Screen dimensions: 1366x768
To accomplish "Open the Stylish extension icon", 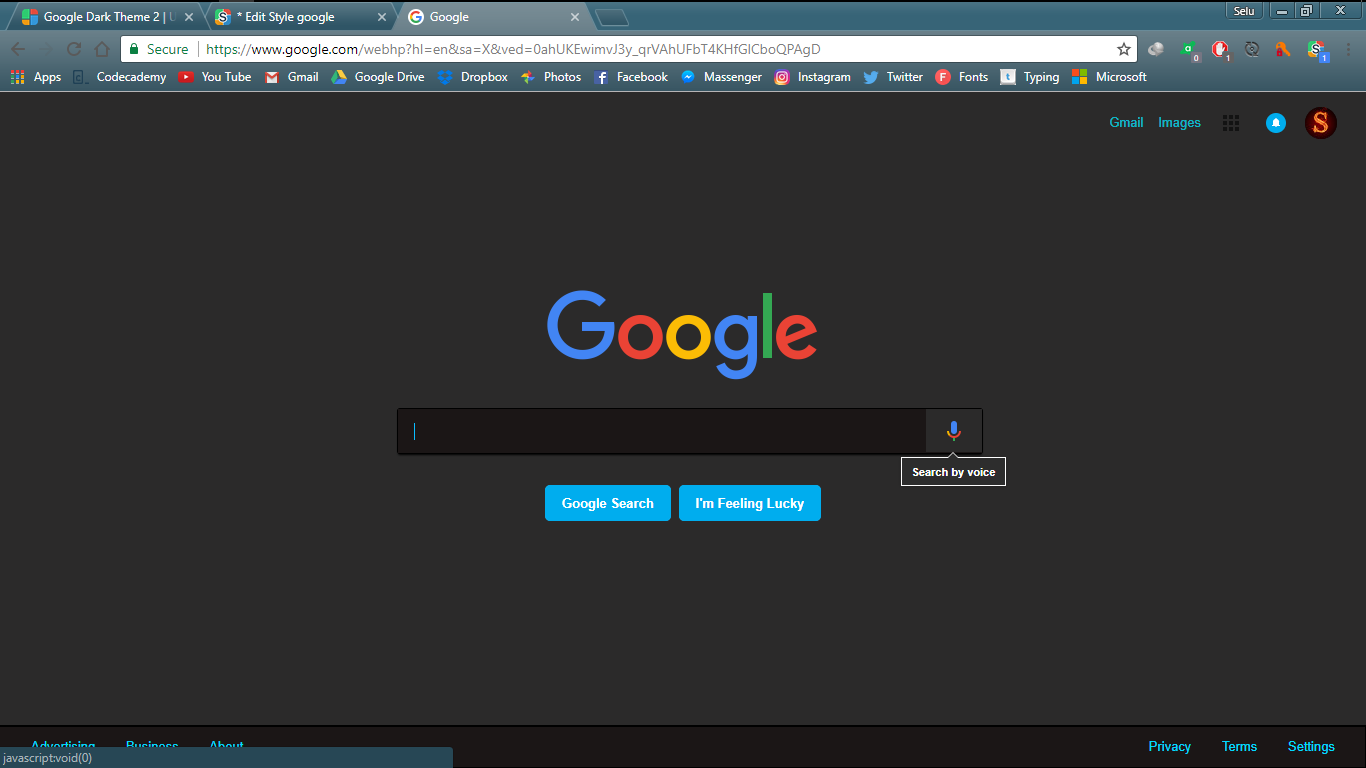I will [x=1317, y=49].
